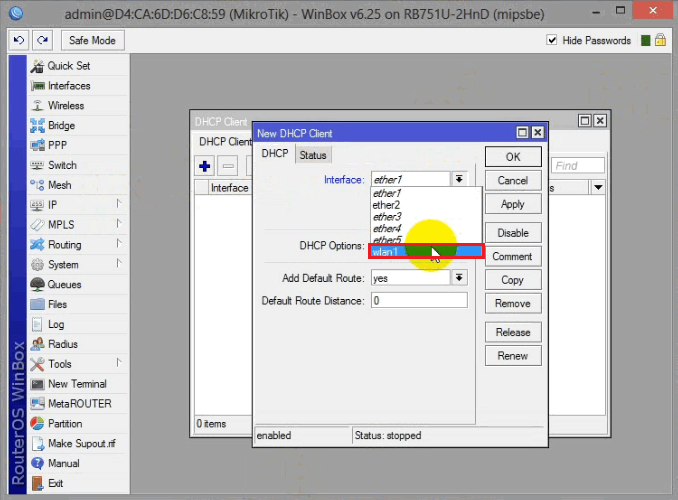Close the New DHCP Client dialog
This screenshot has height=500, width=678.
click(537, 132)
